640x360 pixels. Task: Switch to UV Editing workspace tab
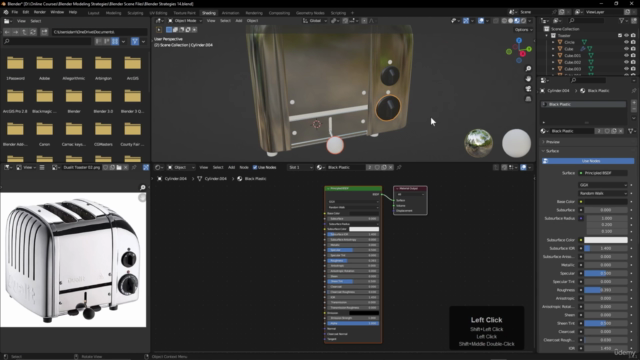coord(158,13)
